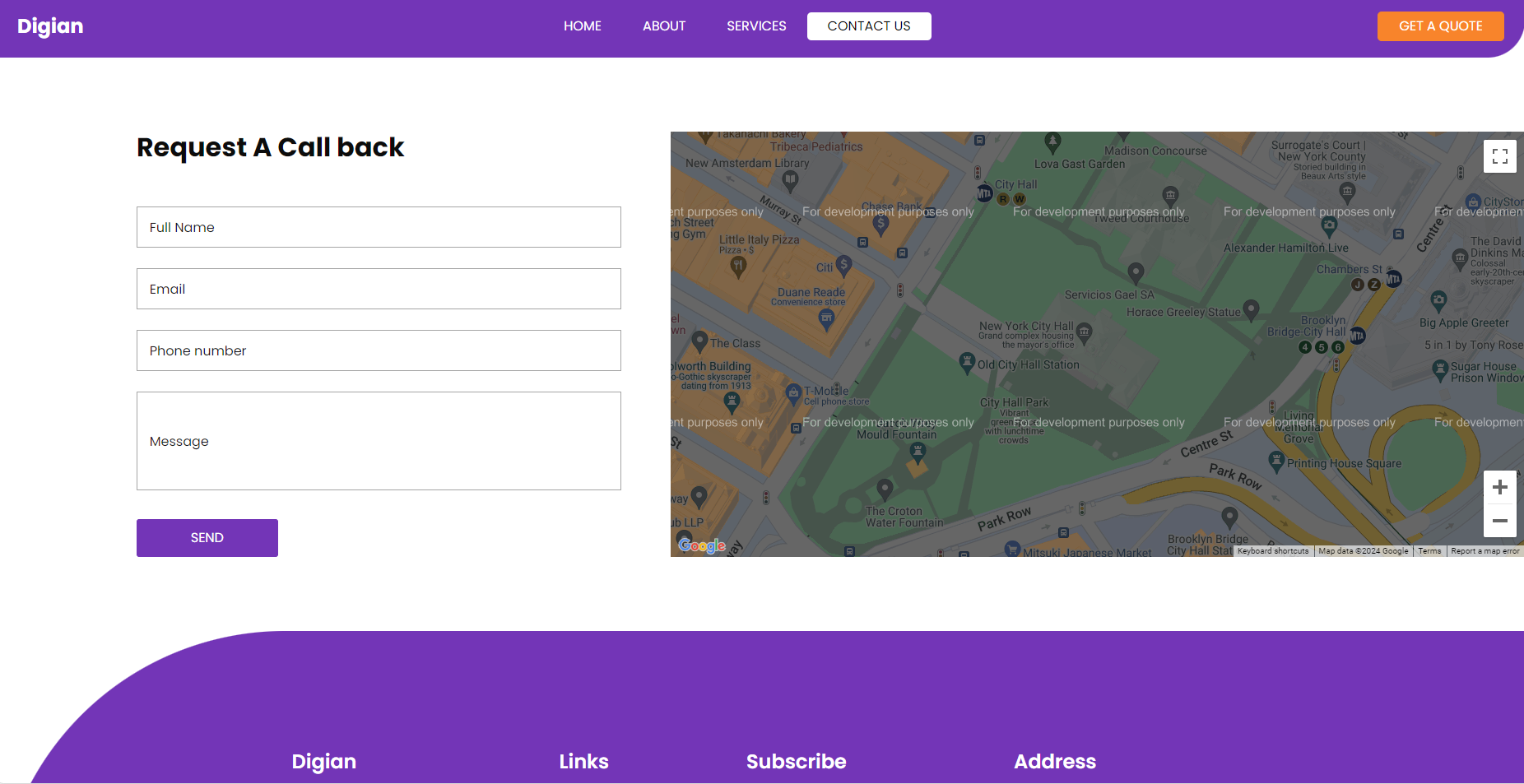The height and width of the screenshot is (784, 1524).
Task: Click the footer Address heading
Action: click(x=1055, y=762)
